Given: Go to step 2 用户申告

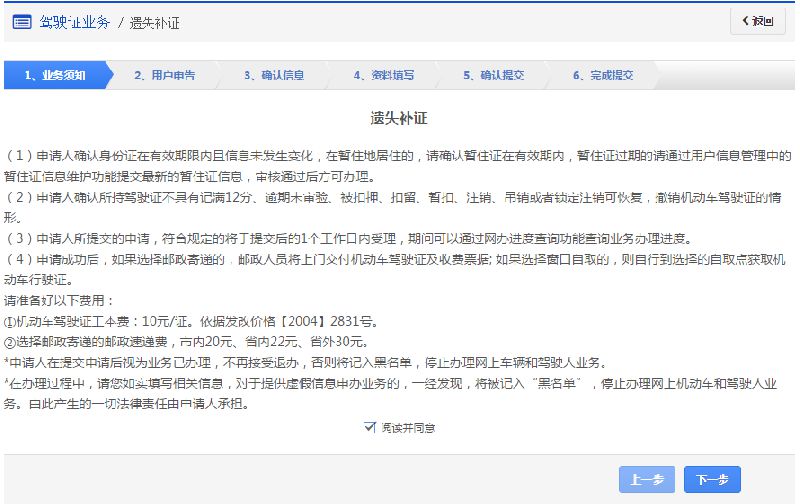Looking at the screenshot, I should point(165,75).
